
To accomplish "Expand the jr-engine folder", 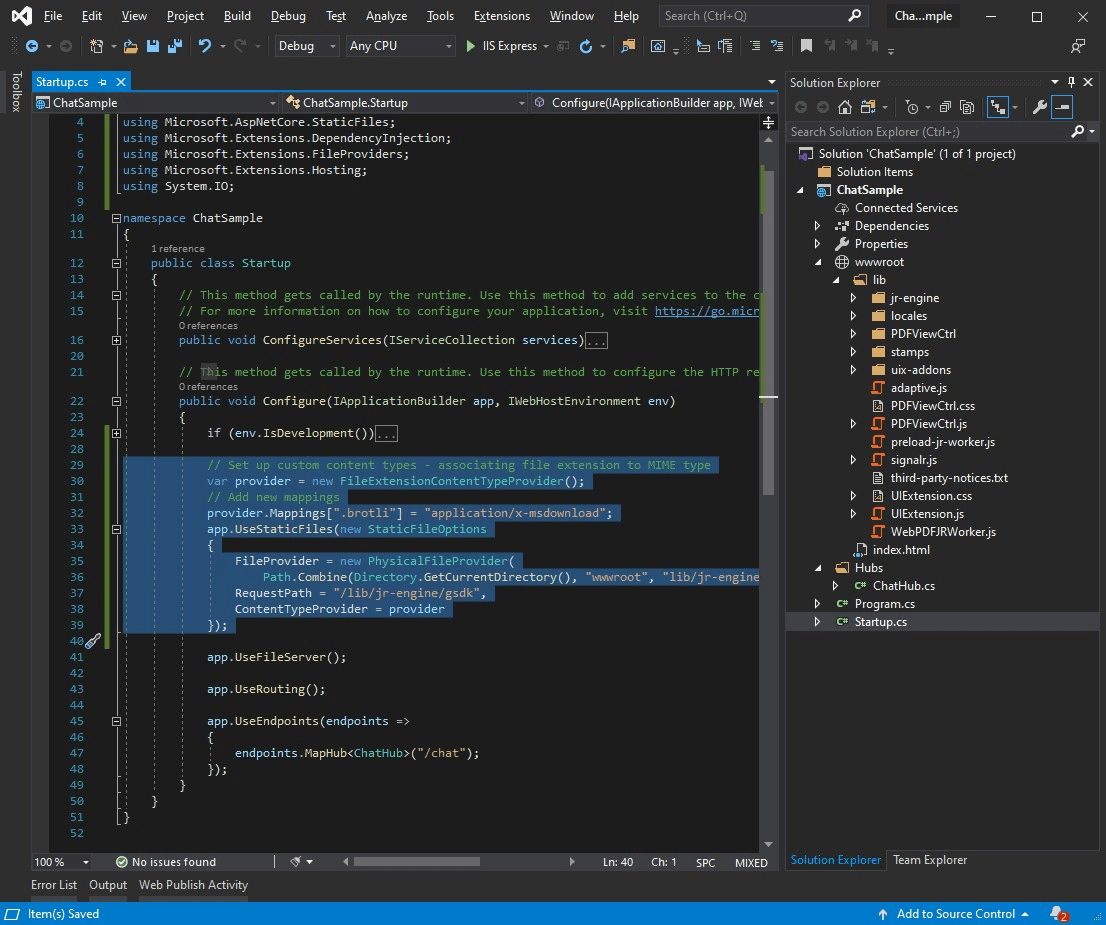I will 853,298.
